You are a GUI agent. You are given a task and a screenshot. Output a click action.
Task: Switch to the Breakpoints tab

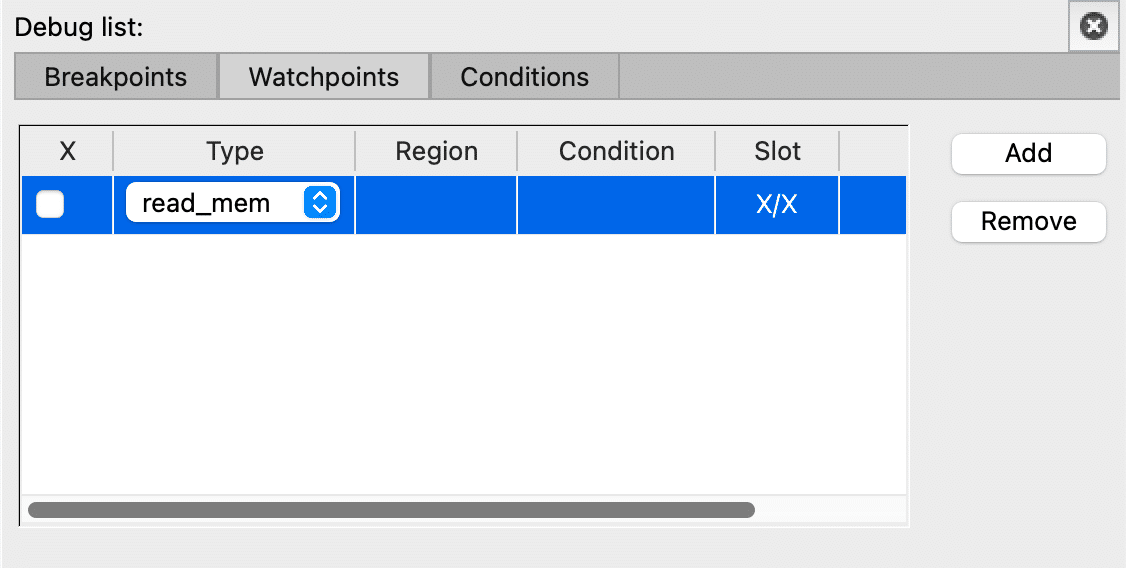coord(116,77)
